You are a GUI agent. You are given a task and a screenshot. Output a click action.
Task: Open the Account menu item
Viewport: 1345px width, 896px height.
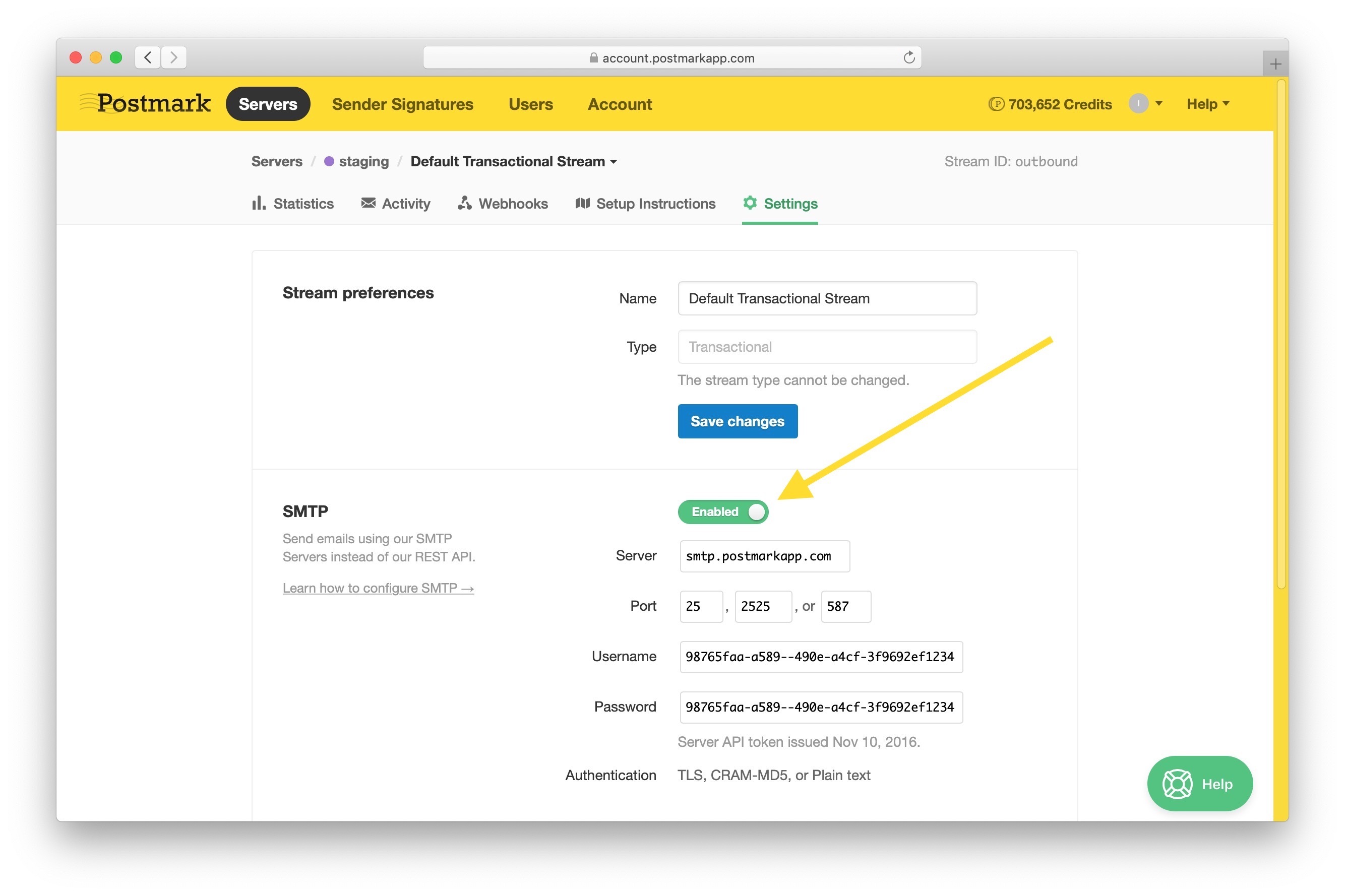click(619, 104)
